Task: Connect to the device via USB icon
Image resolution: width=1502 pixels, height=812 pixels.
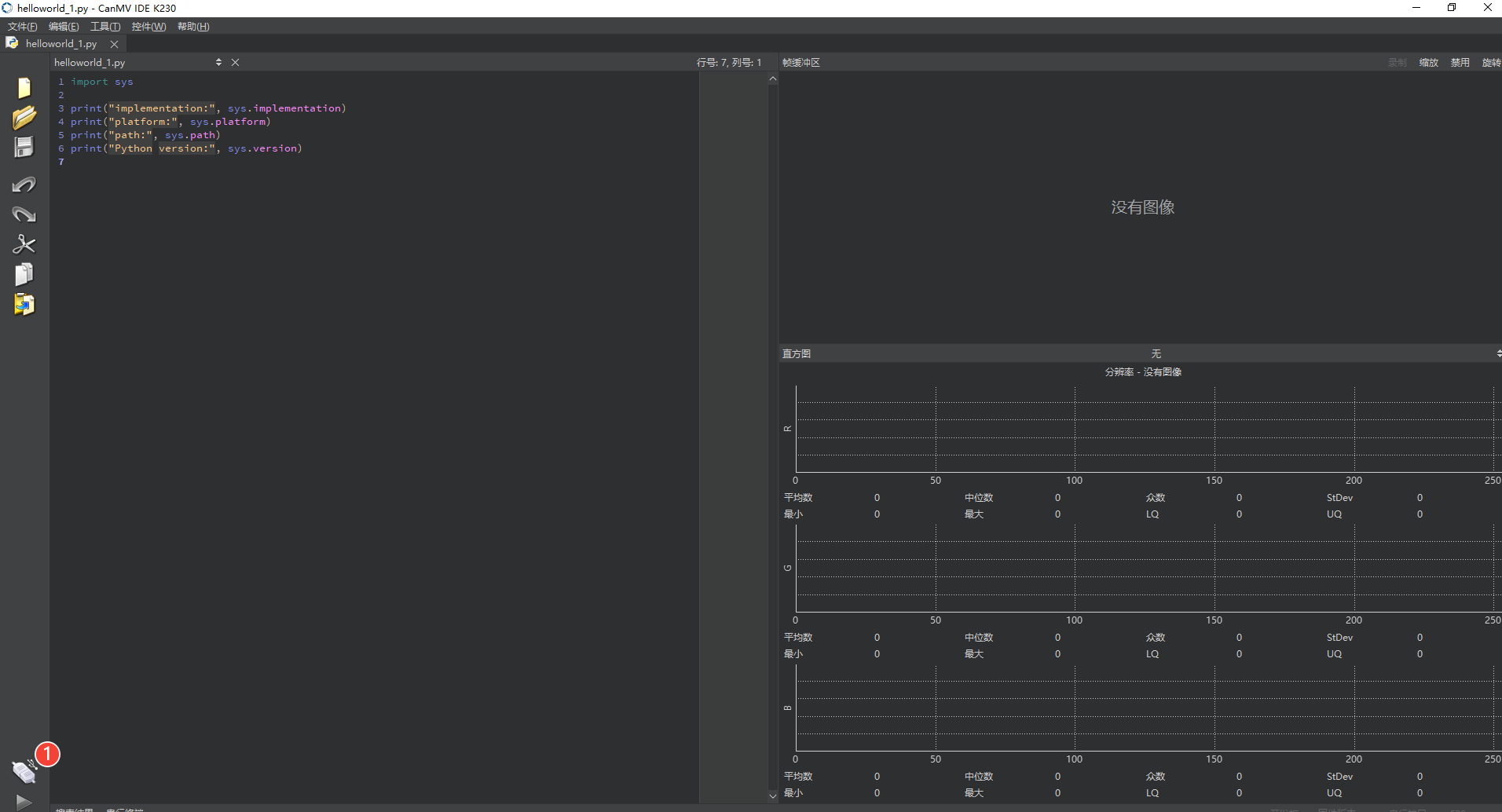Action: click(24, 771)
